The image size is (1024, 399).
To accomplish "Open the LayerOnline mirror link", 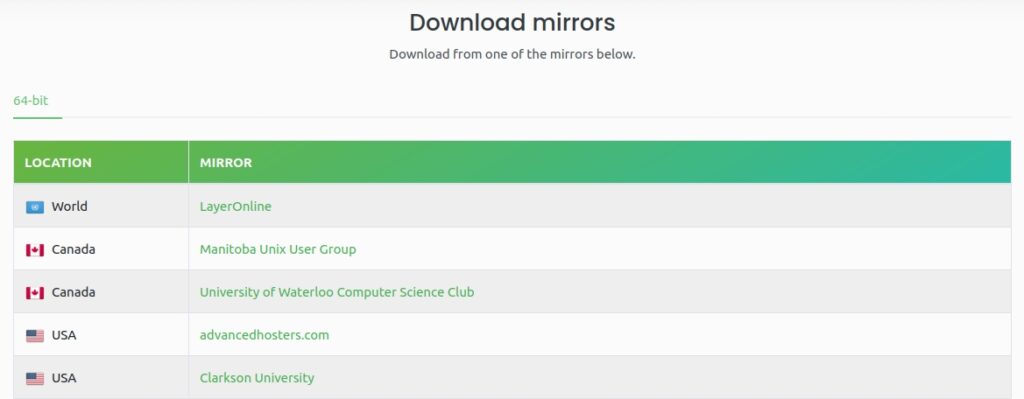I will click(x=235, y=206).
